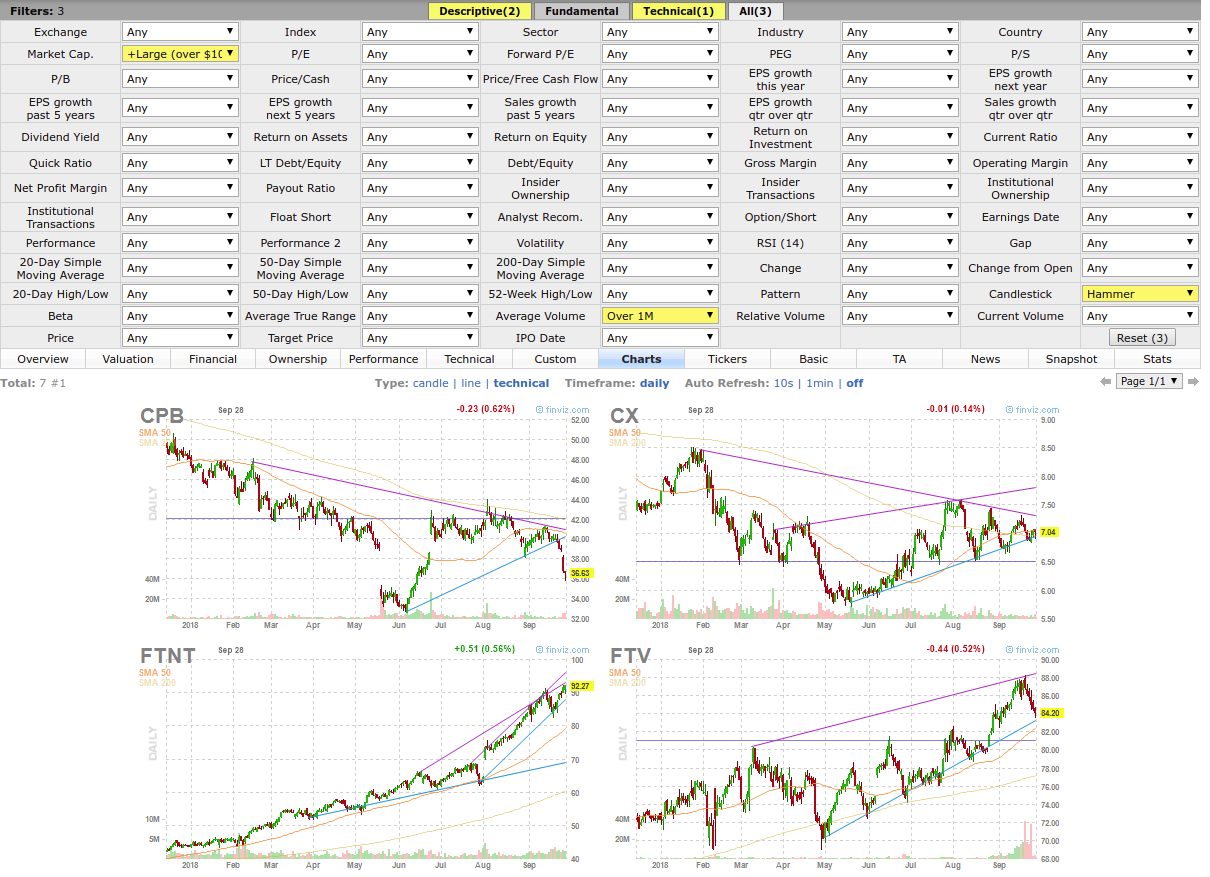Switch to the News view tab
Screen dimensions: 1210x877
click(985, 359)
